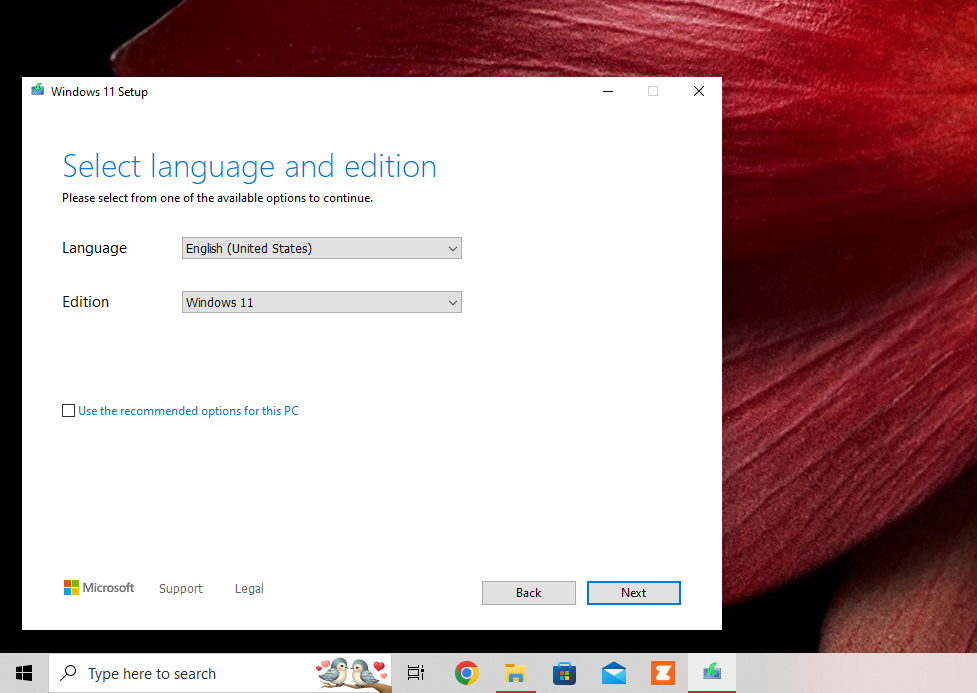The width and height of the screenshot is (977, 693).
Task: Click the Back button
Action: (528, 593)
